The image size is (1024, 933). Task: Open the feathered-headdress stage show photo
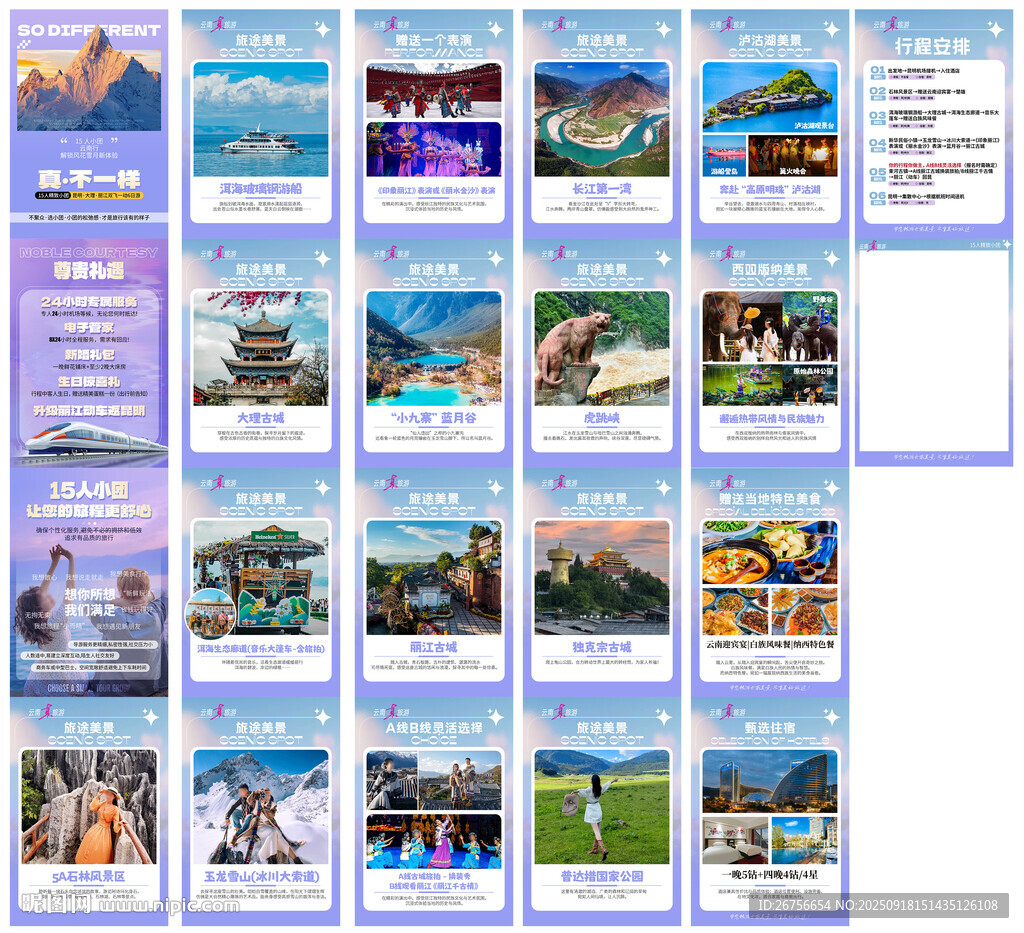coord(434,149)
